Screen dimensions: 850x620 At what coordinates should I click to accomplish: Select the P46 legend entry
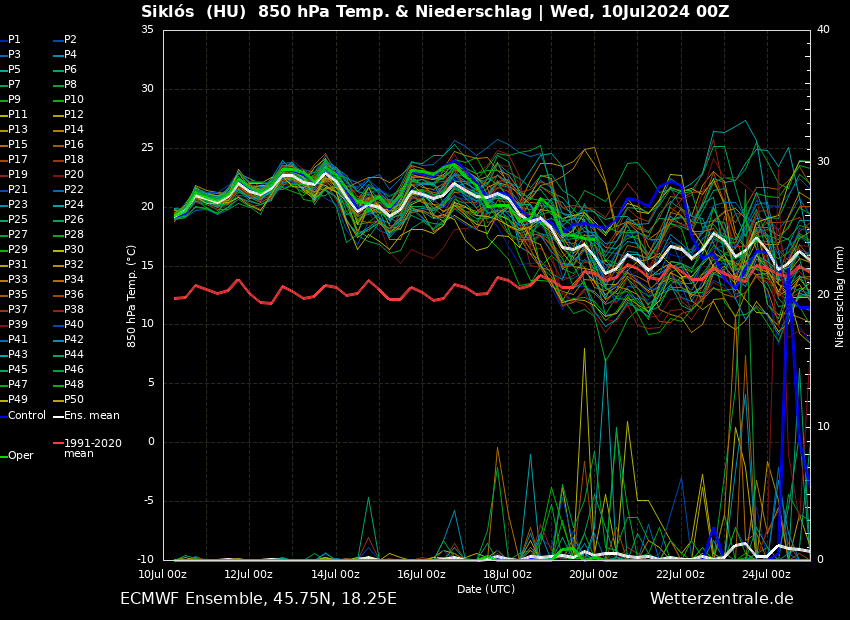click(74, 370)
